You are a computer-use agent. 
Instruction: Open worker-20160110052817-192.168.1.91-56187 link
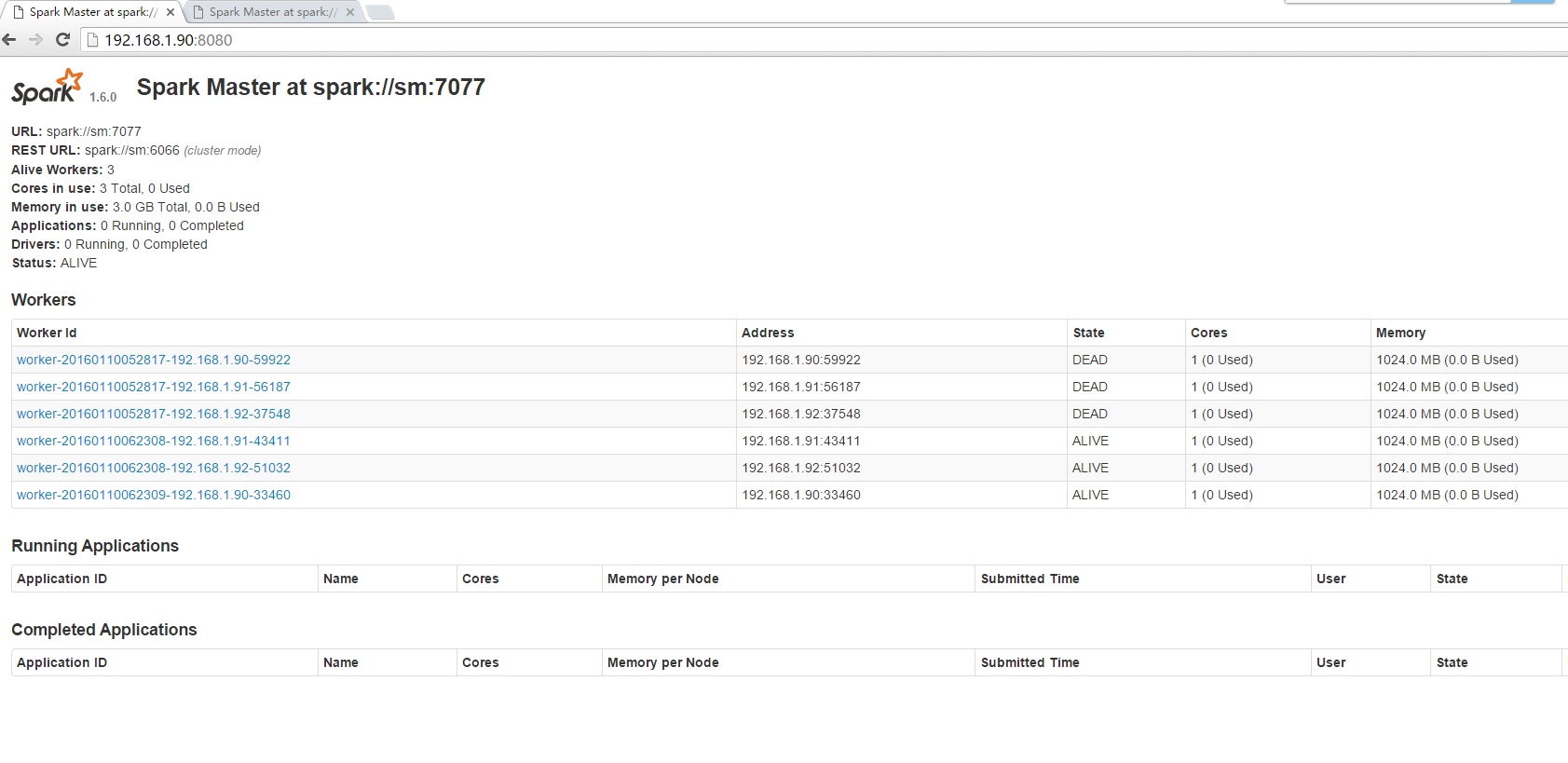click(x=154, y=387)
